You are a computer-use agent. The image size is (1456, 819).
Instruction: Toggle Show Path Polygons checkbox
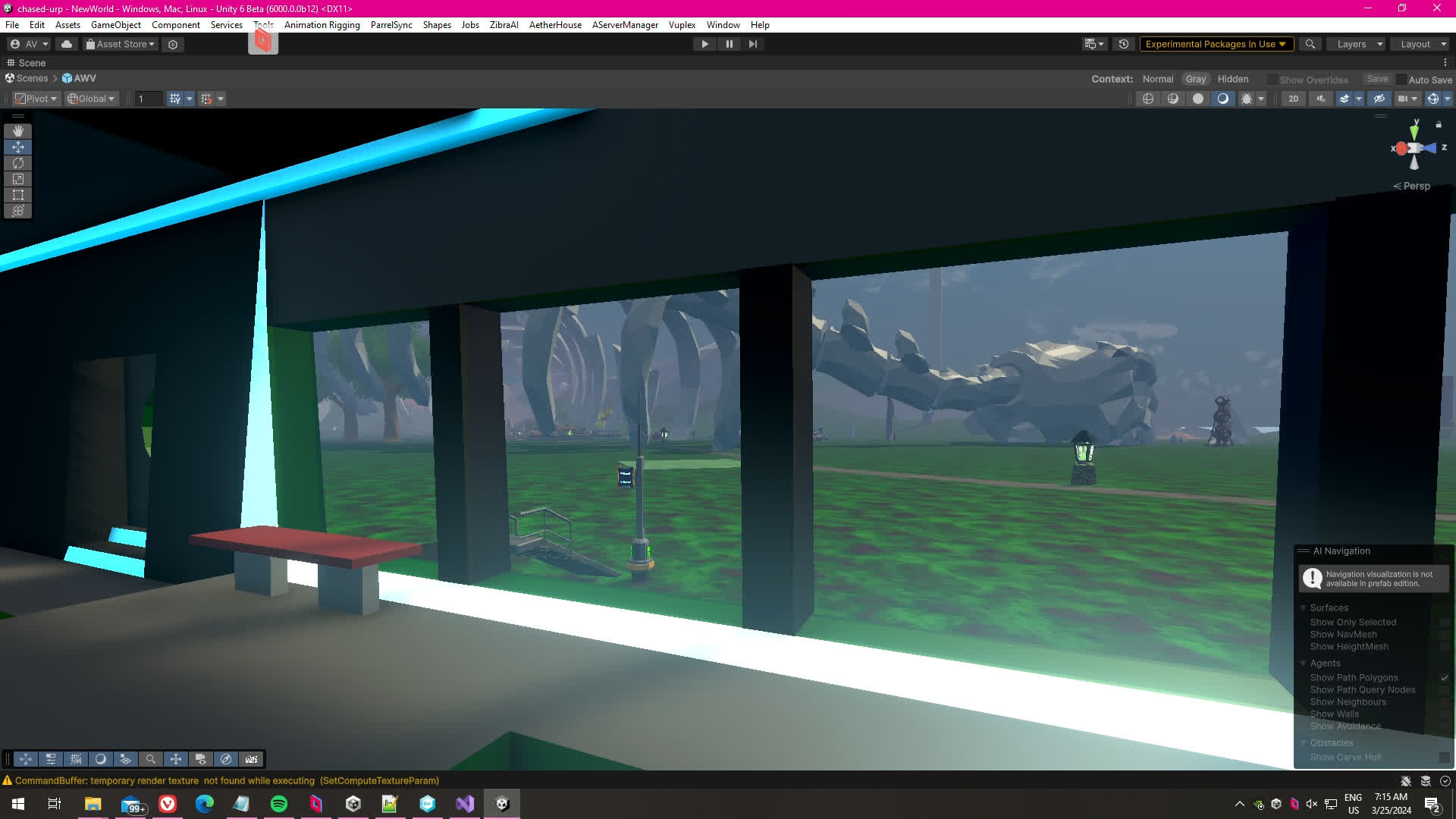(x=1445, y=678)
